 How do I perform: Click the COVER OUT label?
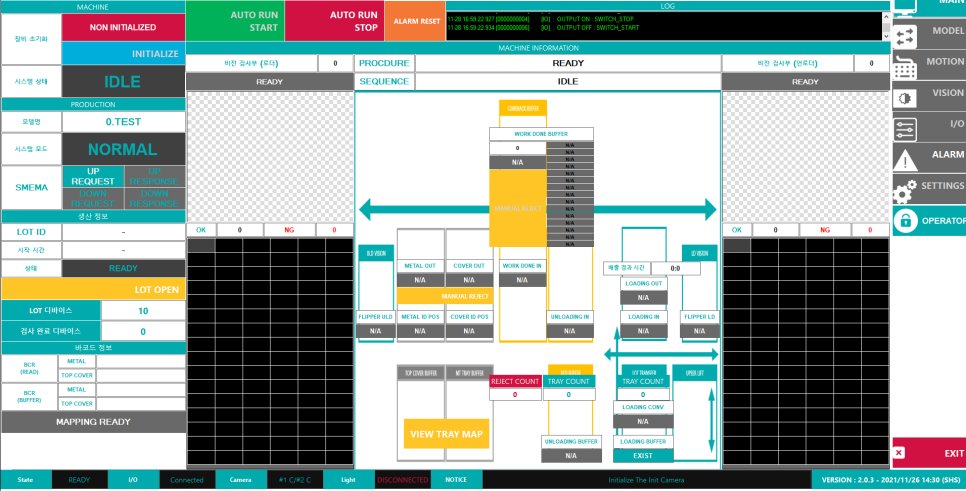click(469, 266)
